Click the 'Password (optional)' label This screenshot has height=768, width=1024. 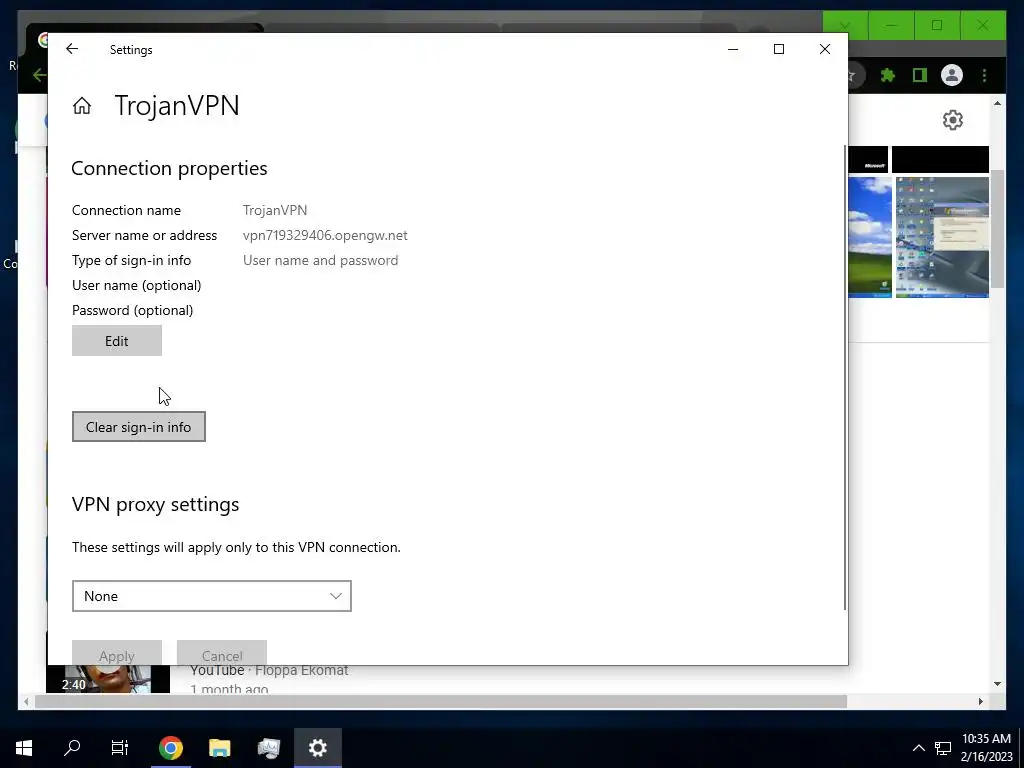pyautogui.click(x=133, y=310)
